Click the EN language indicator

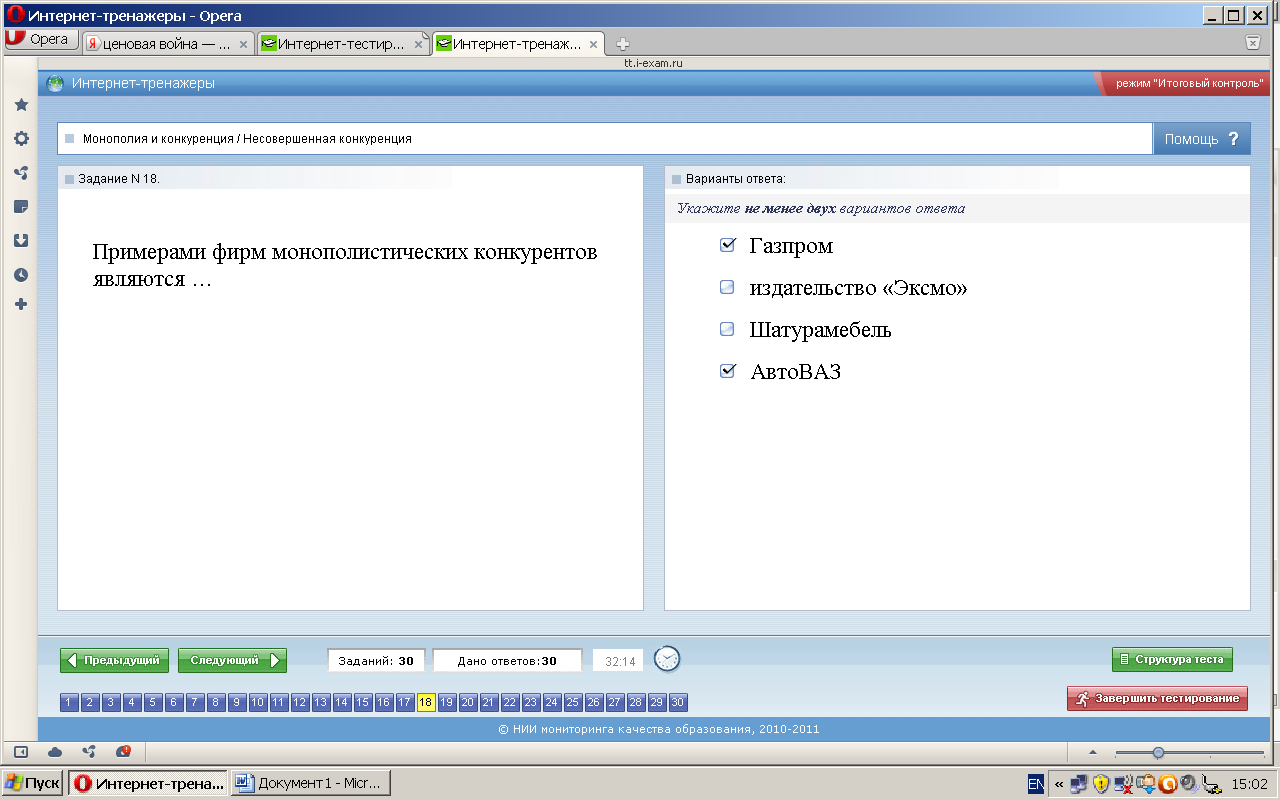coord(1036,784)
